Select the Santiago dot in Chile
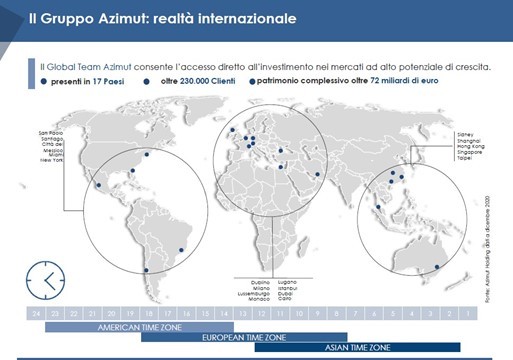This screenshot has width=513, height=360. coord(146,270)
